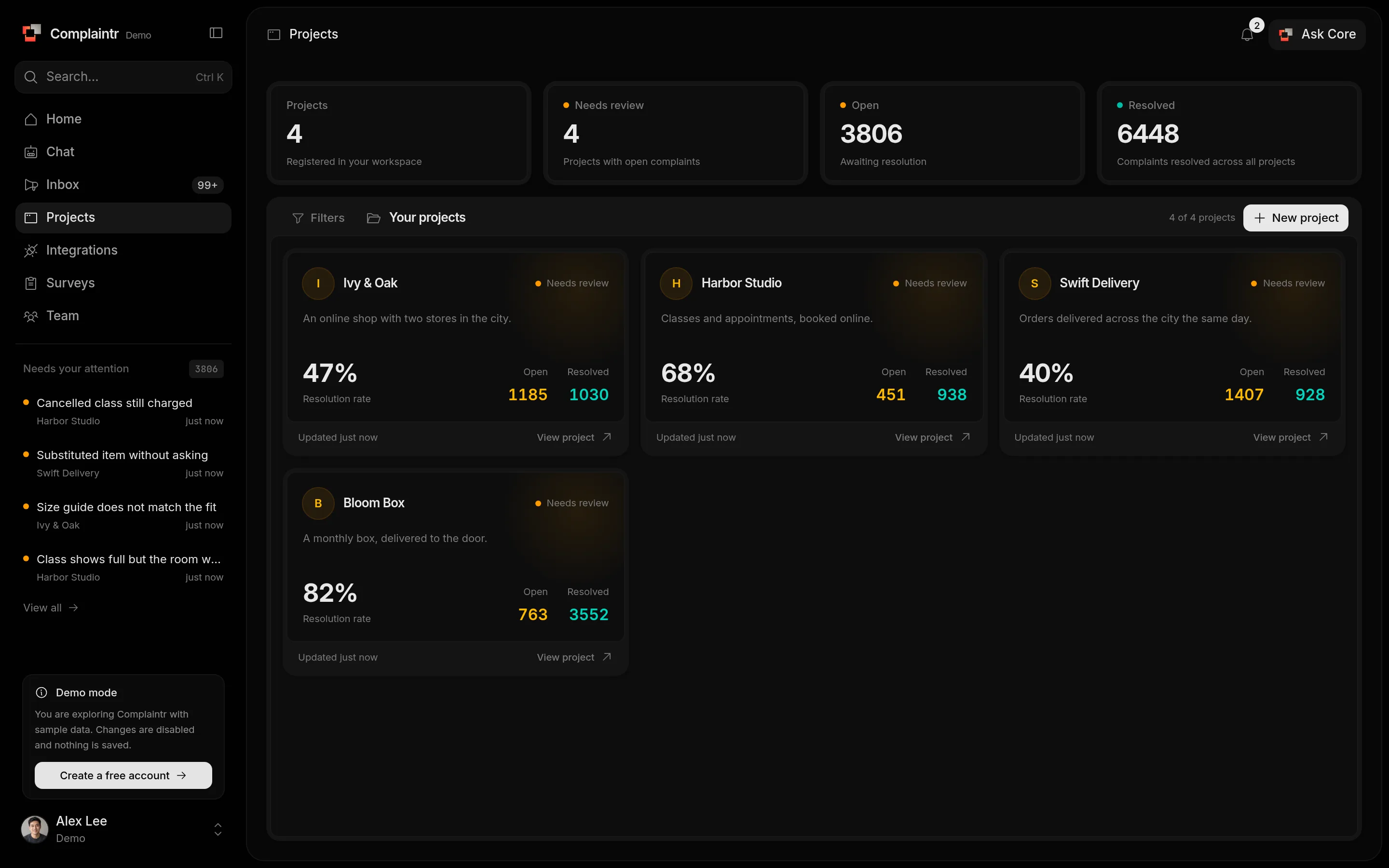The image size is (1389, 868).
Task: Open Size guide does not match complaint
Action: point(123,515)
